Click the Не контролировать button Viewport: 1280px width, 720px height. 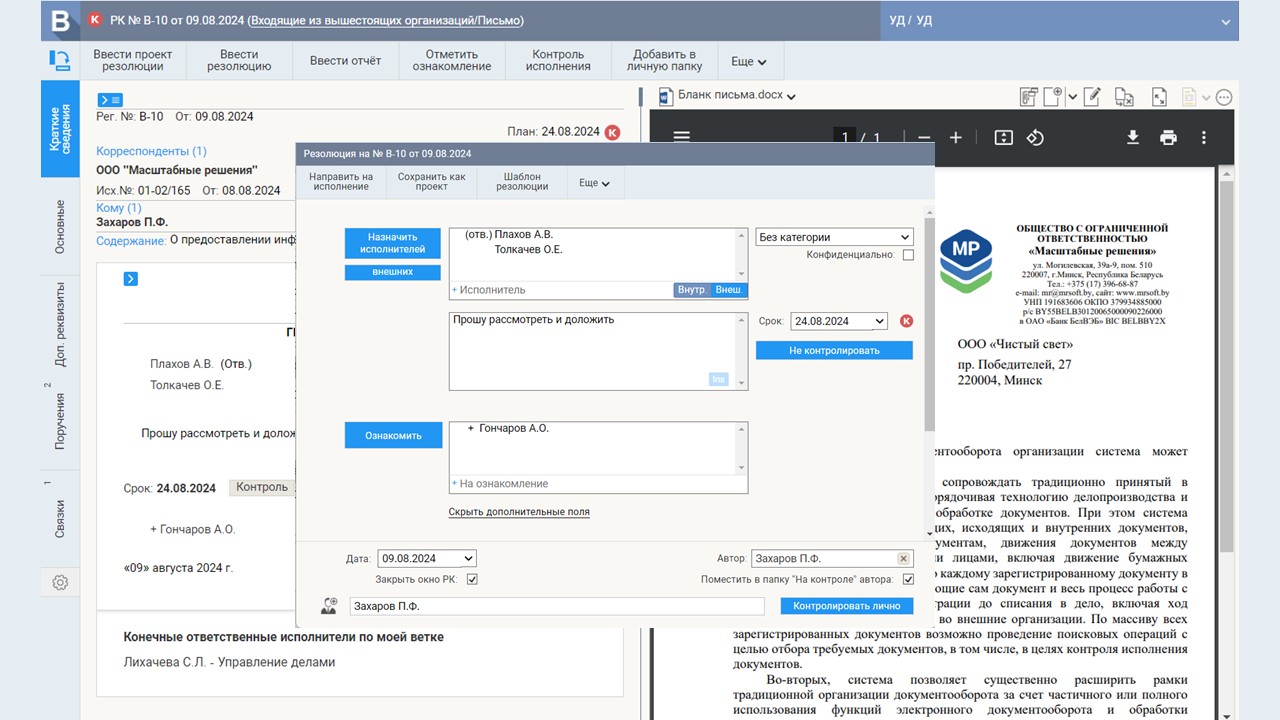click(834, 351)
